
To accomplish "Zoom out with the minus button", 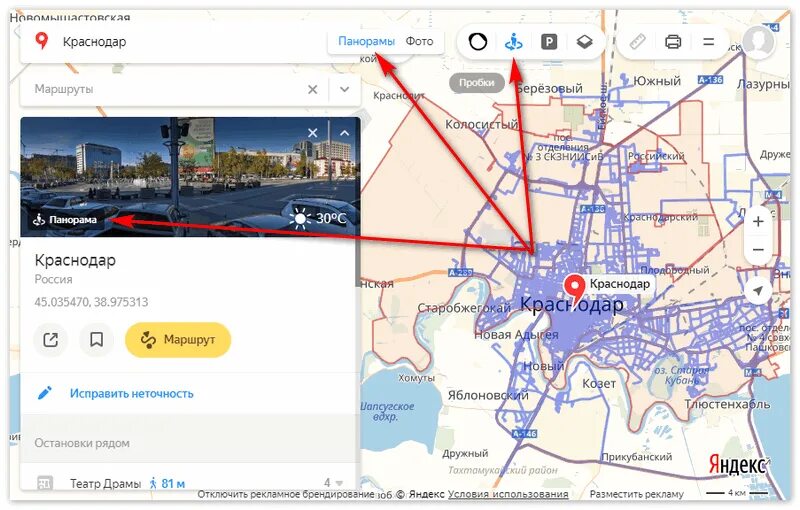I will point(758,249).
